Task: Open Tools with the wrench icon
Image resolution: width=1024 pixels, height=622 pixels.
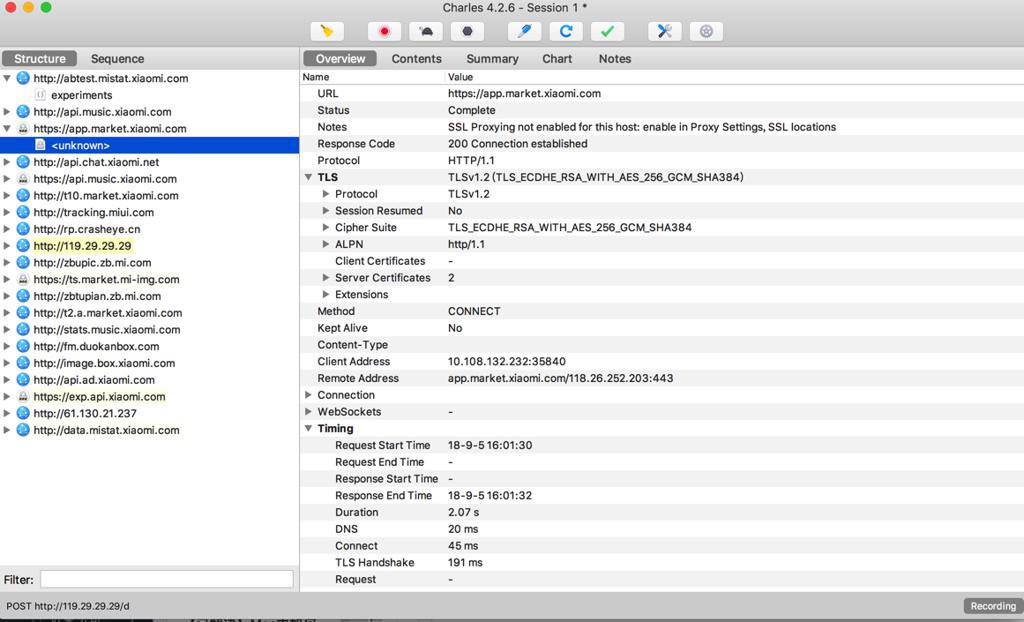Action: click(665, 31)
